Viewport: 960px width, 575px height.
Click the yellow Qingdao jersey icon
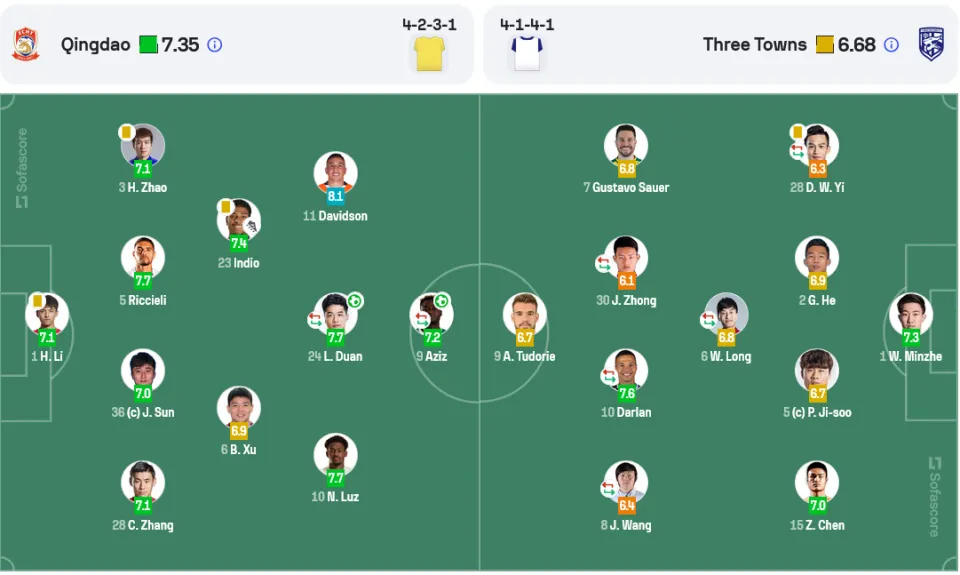[429, 53]
